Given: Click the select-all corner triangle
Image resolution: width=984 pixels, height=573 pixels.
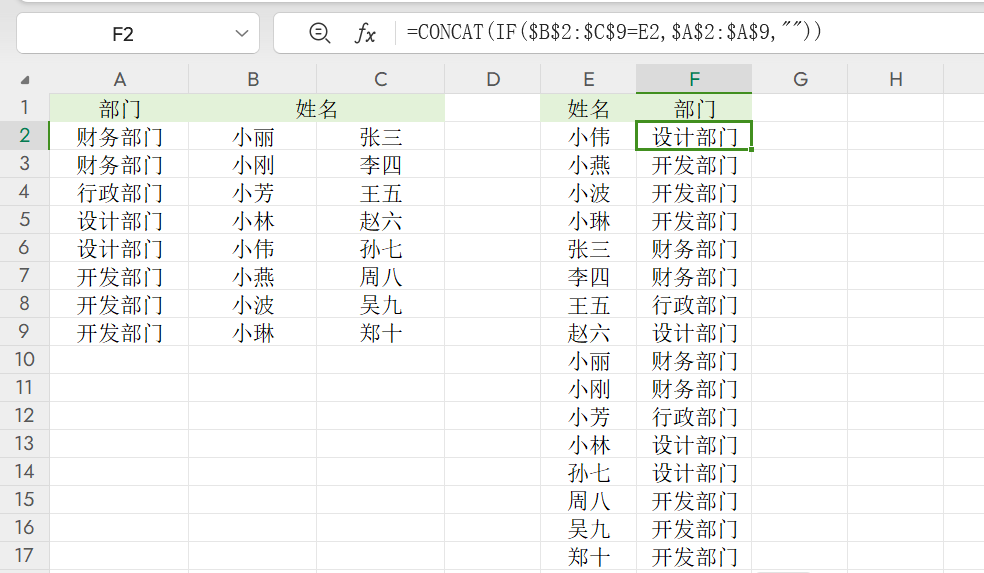Looking at the screenshot, I should click(25, 80).
